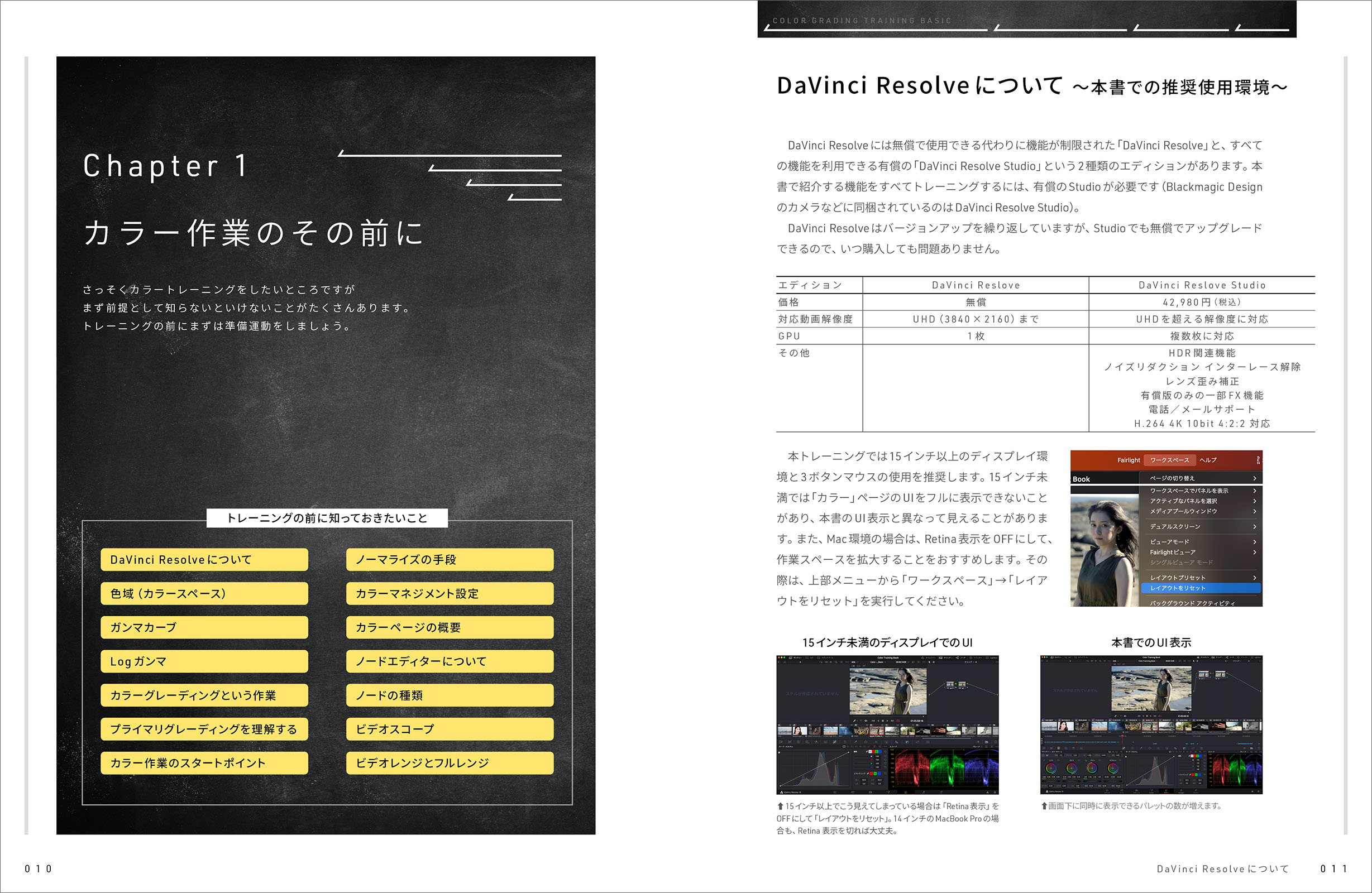Click the 'Chapter 1' heading
Screen dimensions: 1372x893
pos(165,166)
